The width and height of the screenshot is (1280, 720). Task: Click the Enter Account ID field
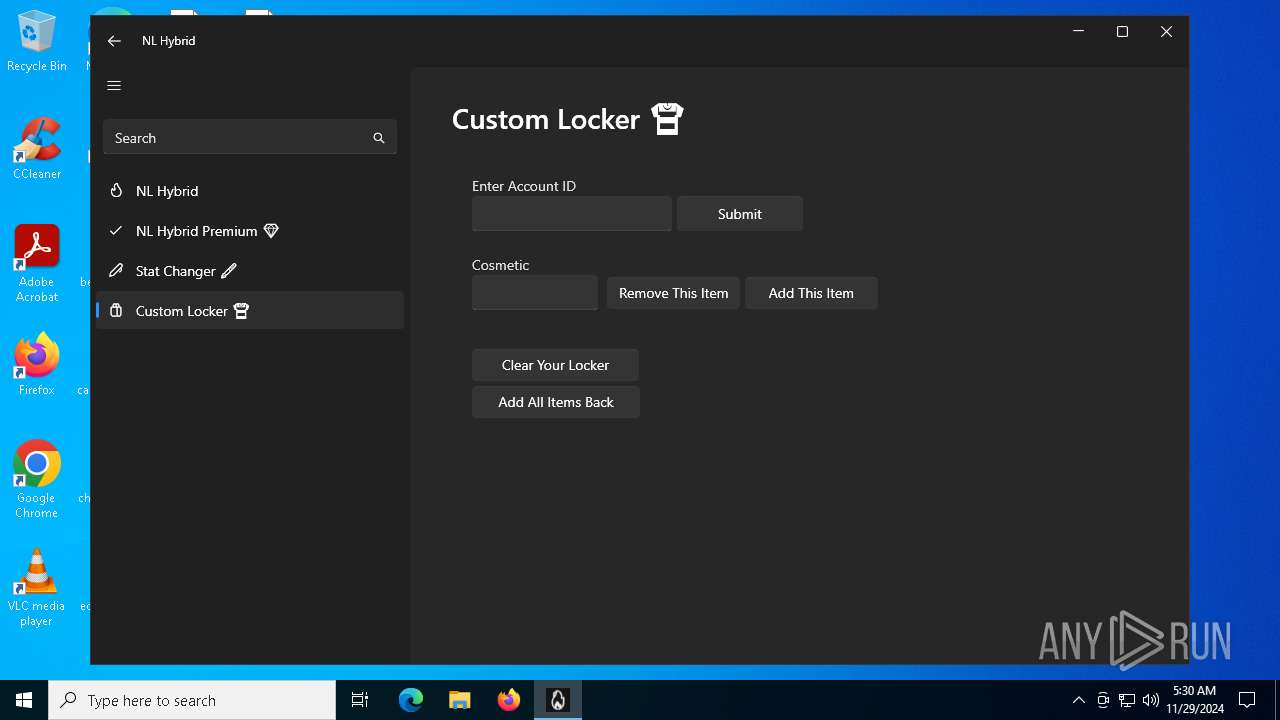[x=571, y=214]
